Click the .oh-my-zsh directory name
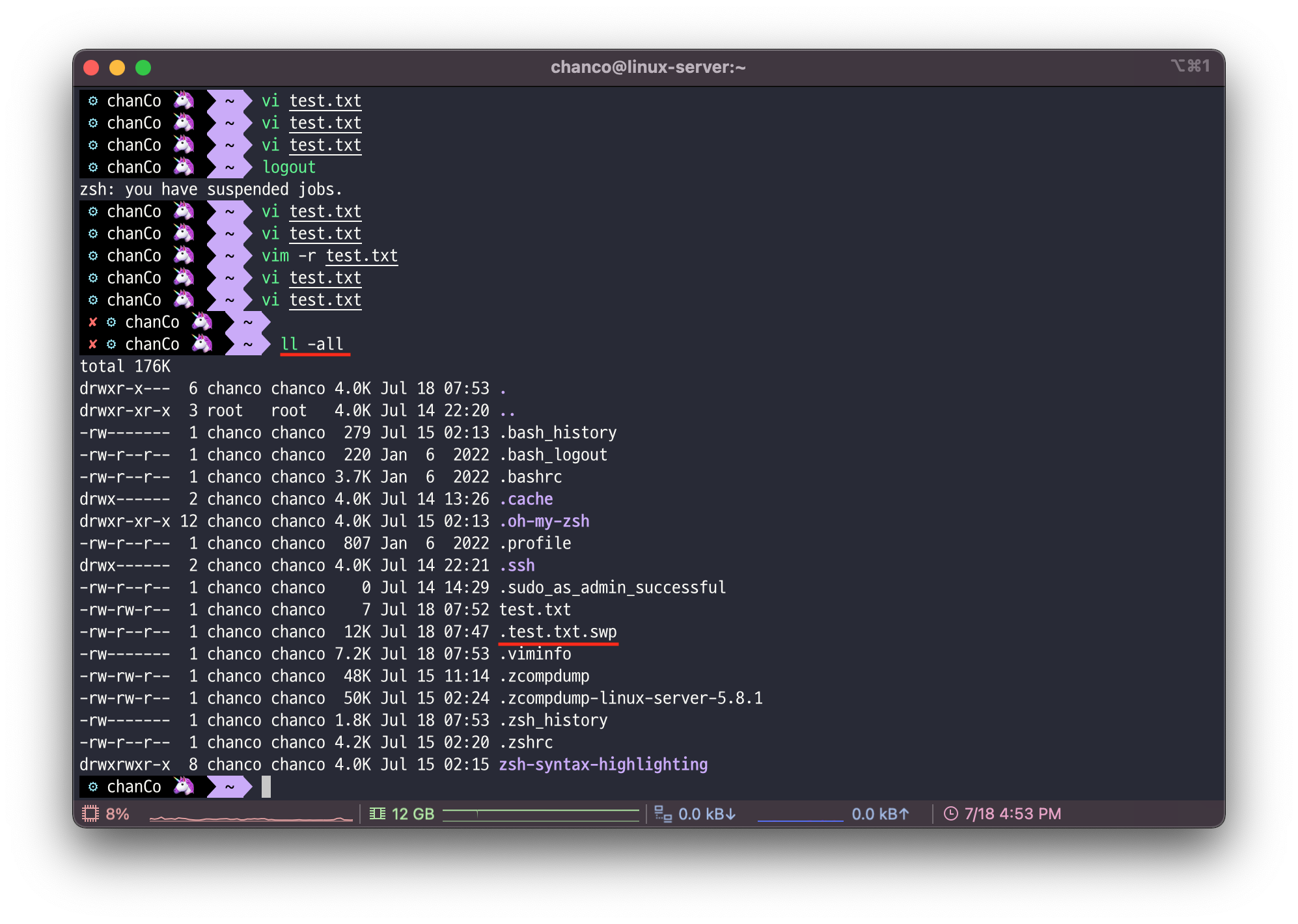The height and width of the screenshot is (924, 1298). pos(544,521)
